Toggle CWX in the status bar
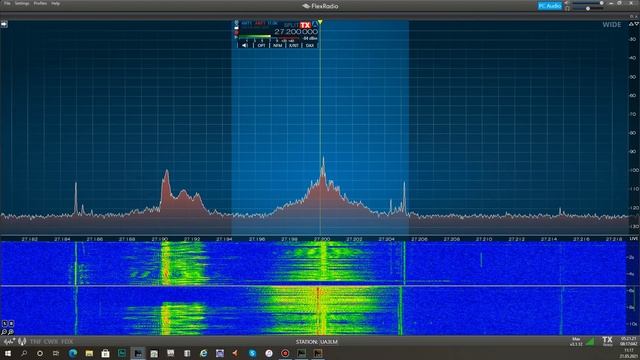The image size is (640, 360). [x=51, y=342]
